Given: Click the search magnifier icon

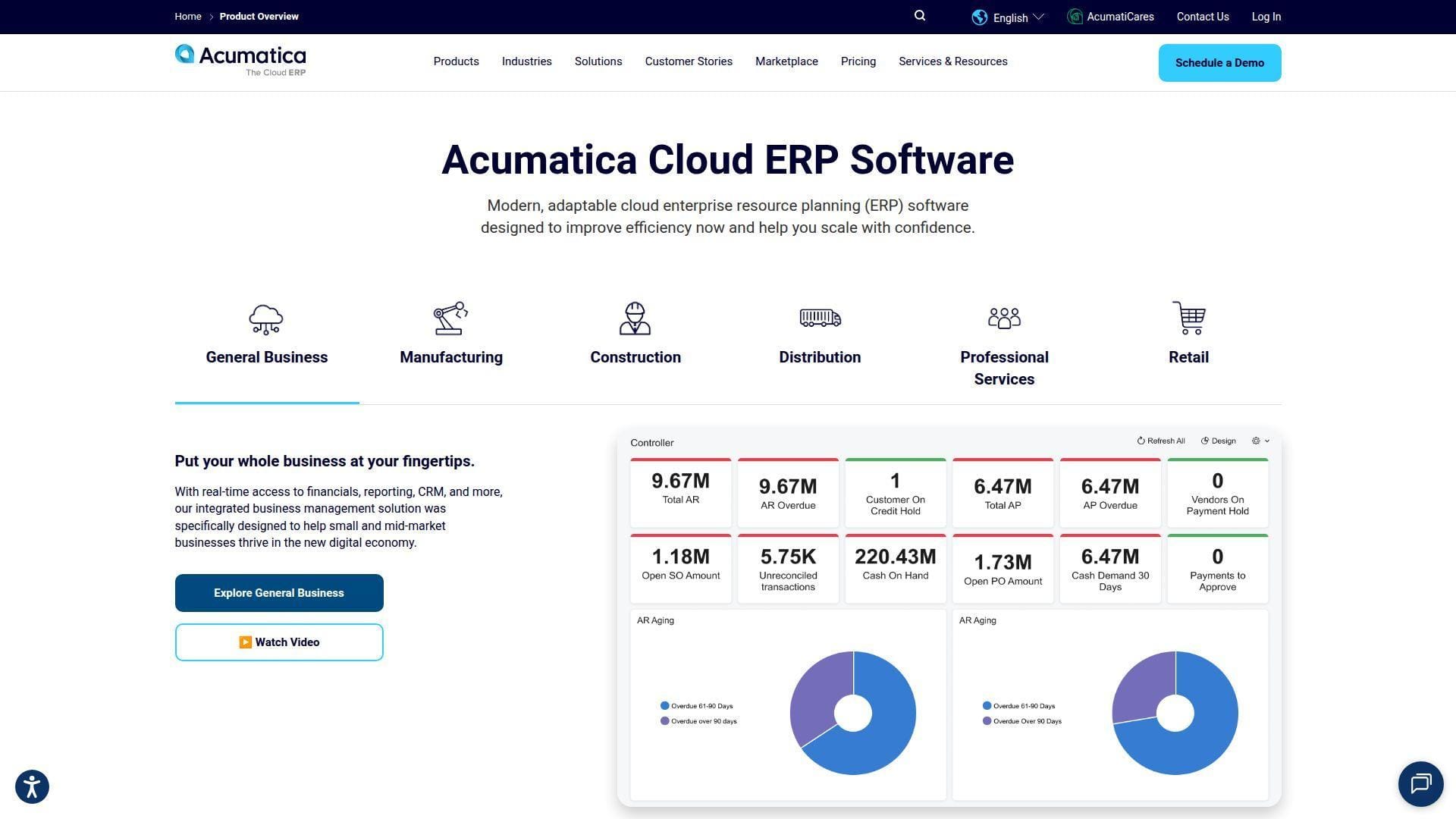Looking at the screenshot, I should pyautogui.click(x=920, y=16).
